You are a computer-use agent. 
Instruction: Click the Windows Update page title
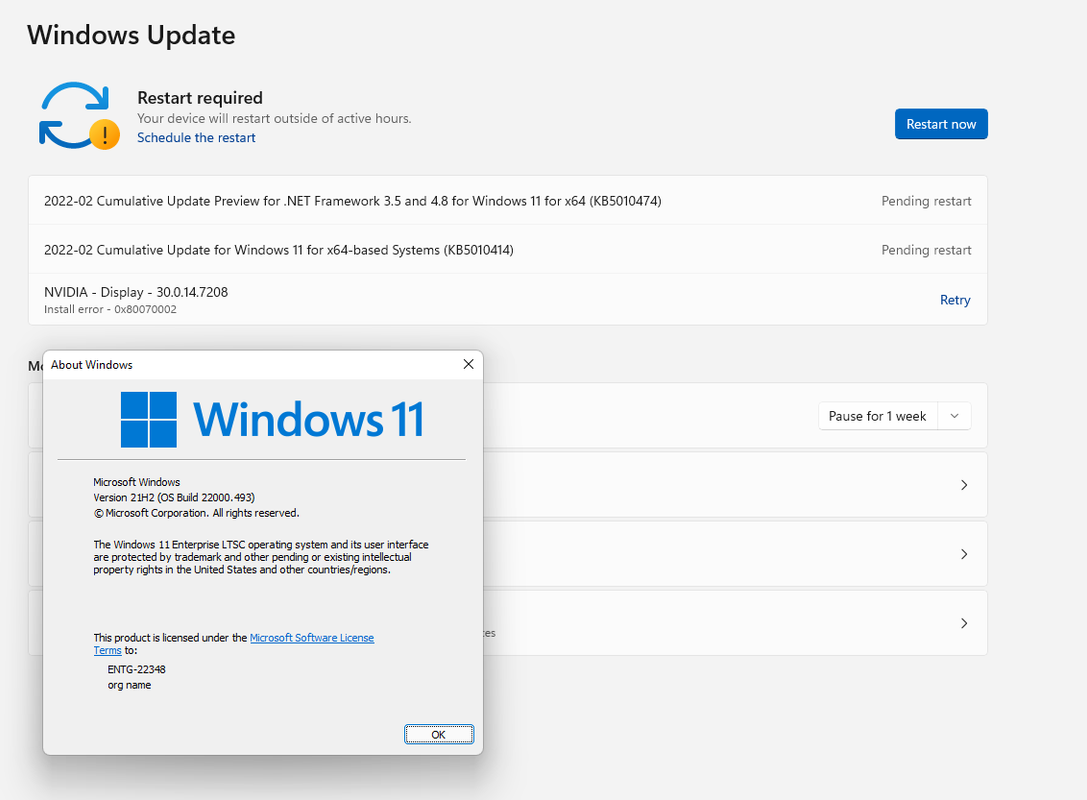131,35
